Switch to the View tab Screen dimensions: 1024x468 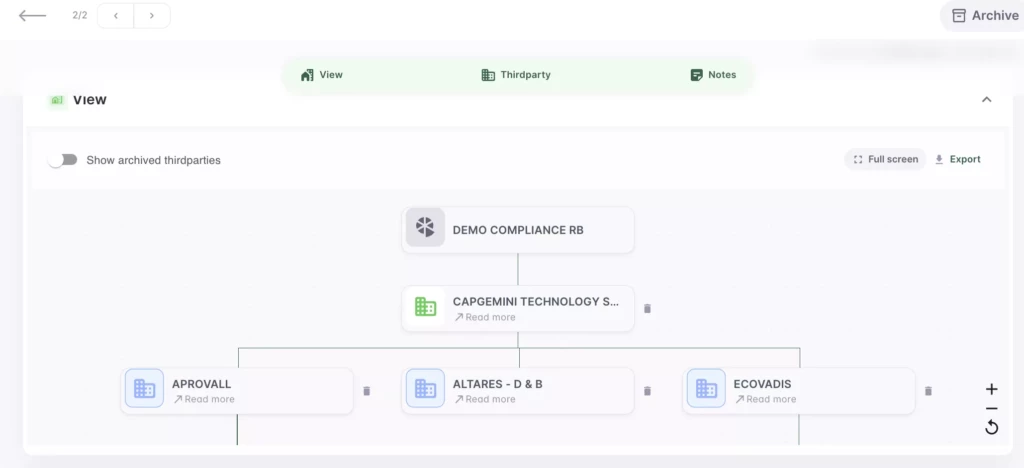(x=322, y=75)
